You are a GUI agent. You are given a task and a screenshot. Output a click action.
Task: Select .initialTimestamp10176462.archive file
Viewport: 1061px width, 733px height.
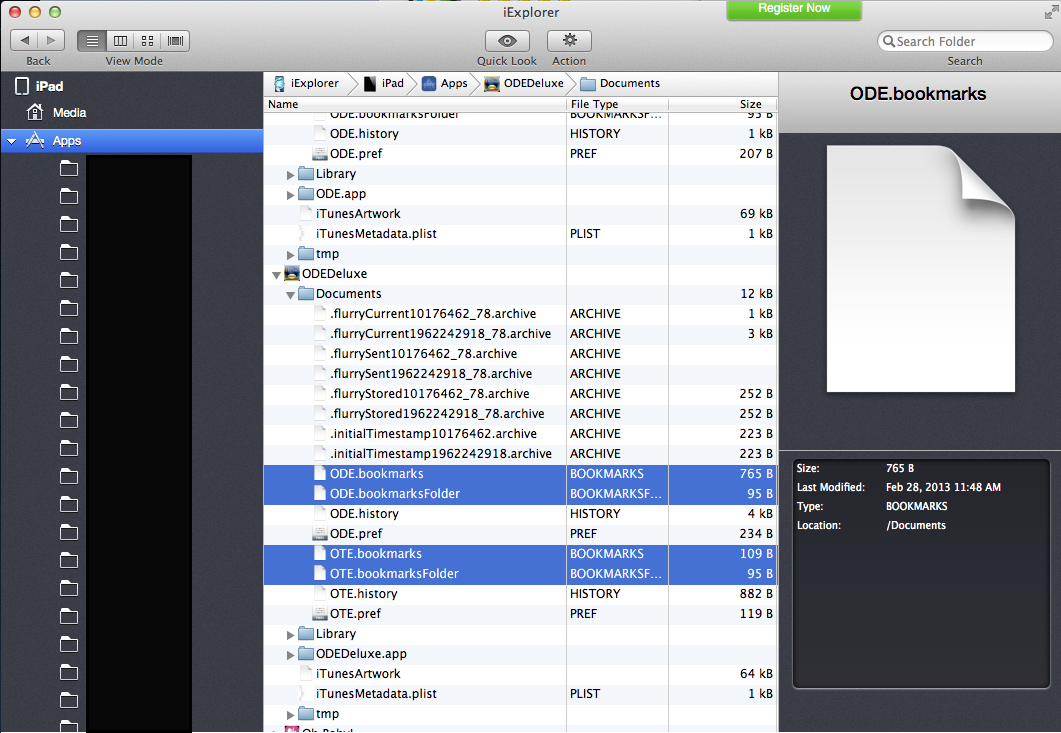click(520, 433)
